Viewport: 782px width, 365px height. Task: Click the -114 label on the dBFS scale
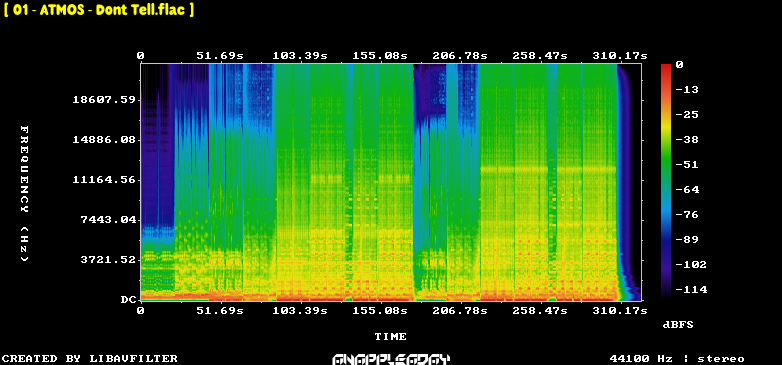pyautogui.click(x=691, y=290)
